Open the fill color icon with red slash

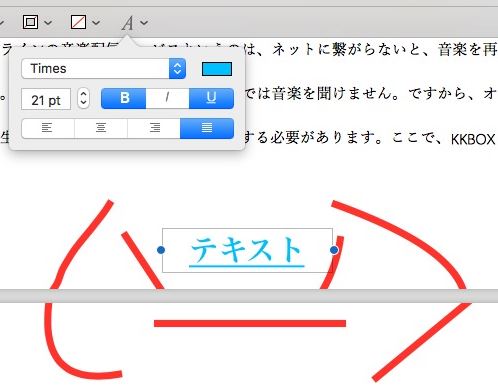click(x=79, y=22)
